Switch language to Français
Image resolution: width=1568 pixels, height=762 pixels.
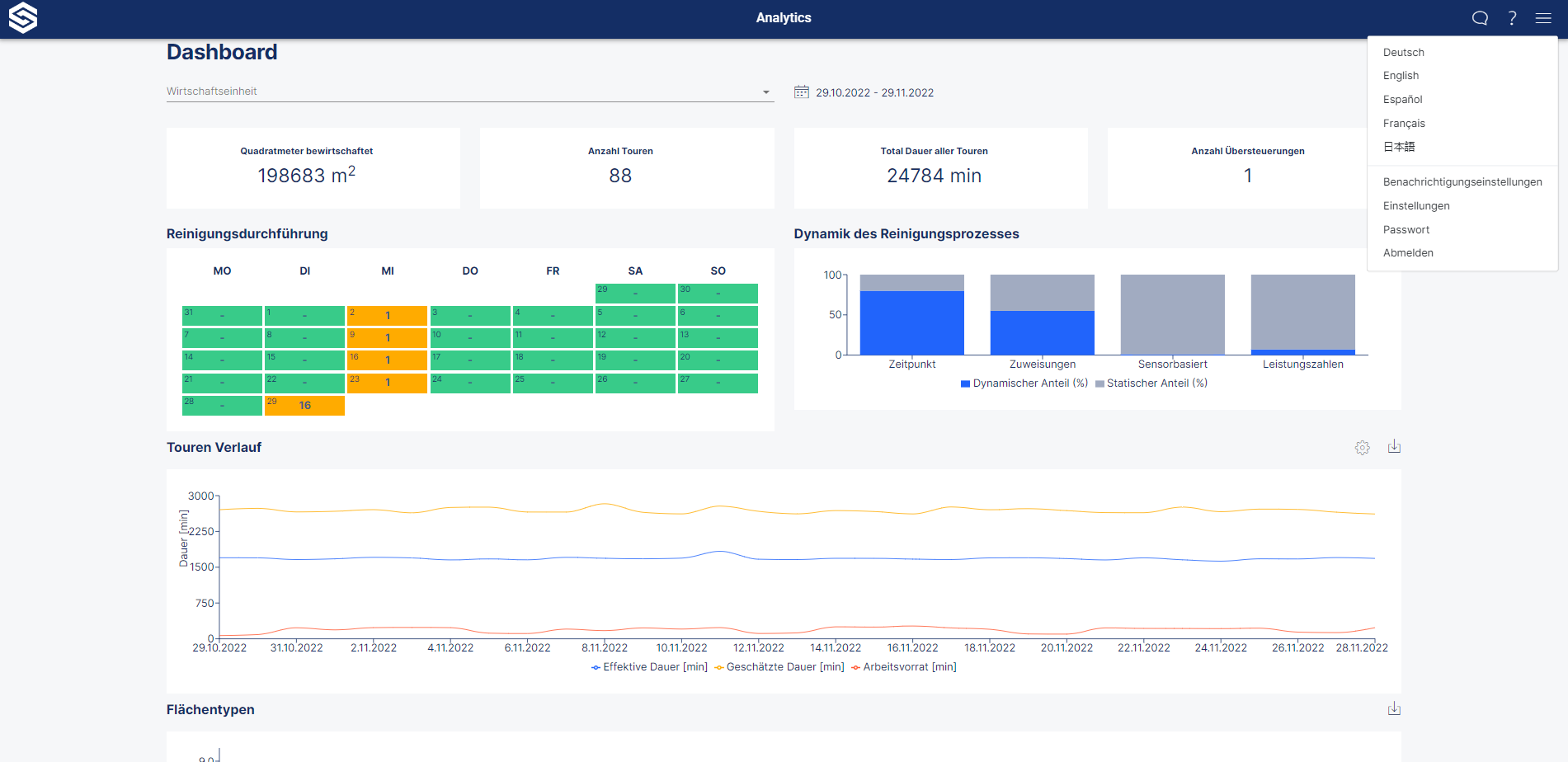pos(1404,123)
